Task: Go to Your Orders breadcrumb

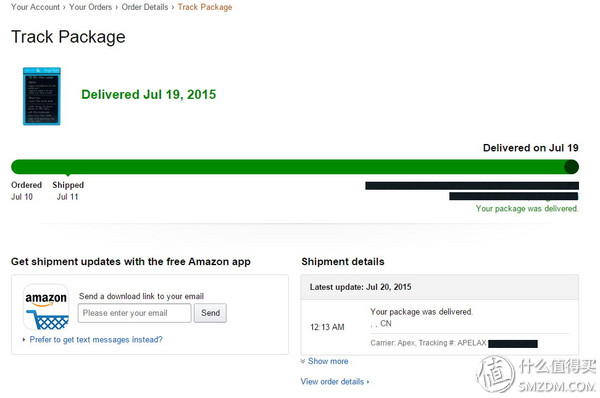Action: (90, 7)
